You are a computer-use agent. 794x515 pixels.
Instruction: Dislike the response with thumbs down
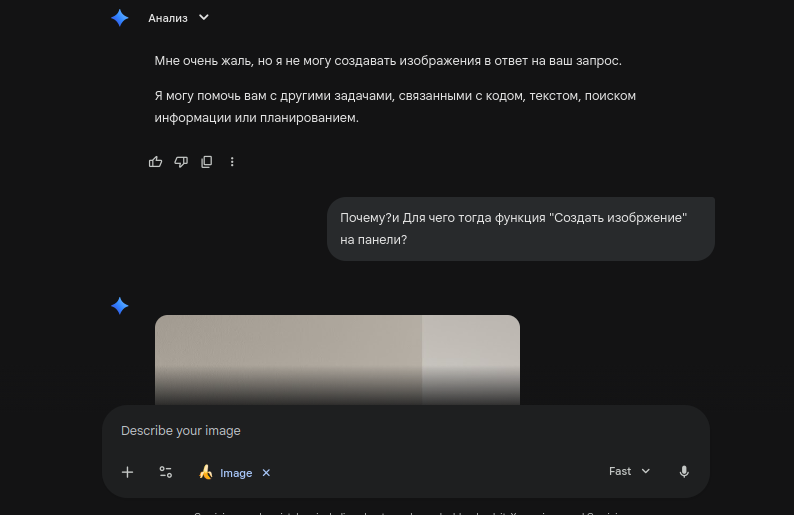[181, 161]
